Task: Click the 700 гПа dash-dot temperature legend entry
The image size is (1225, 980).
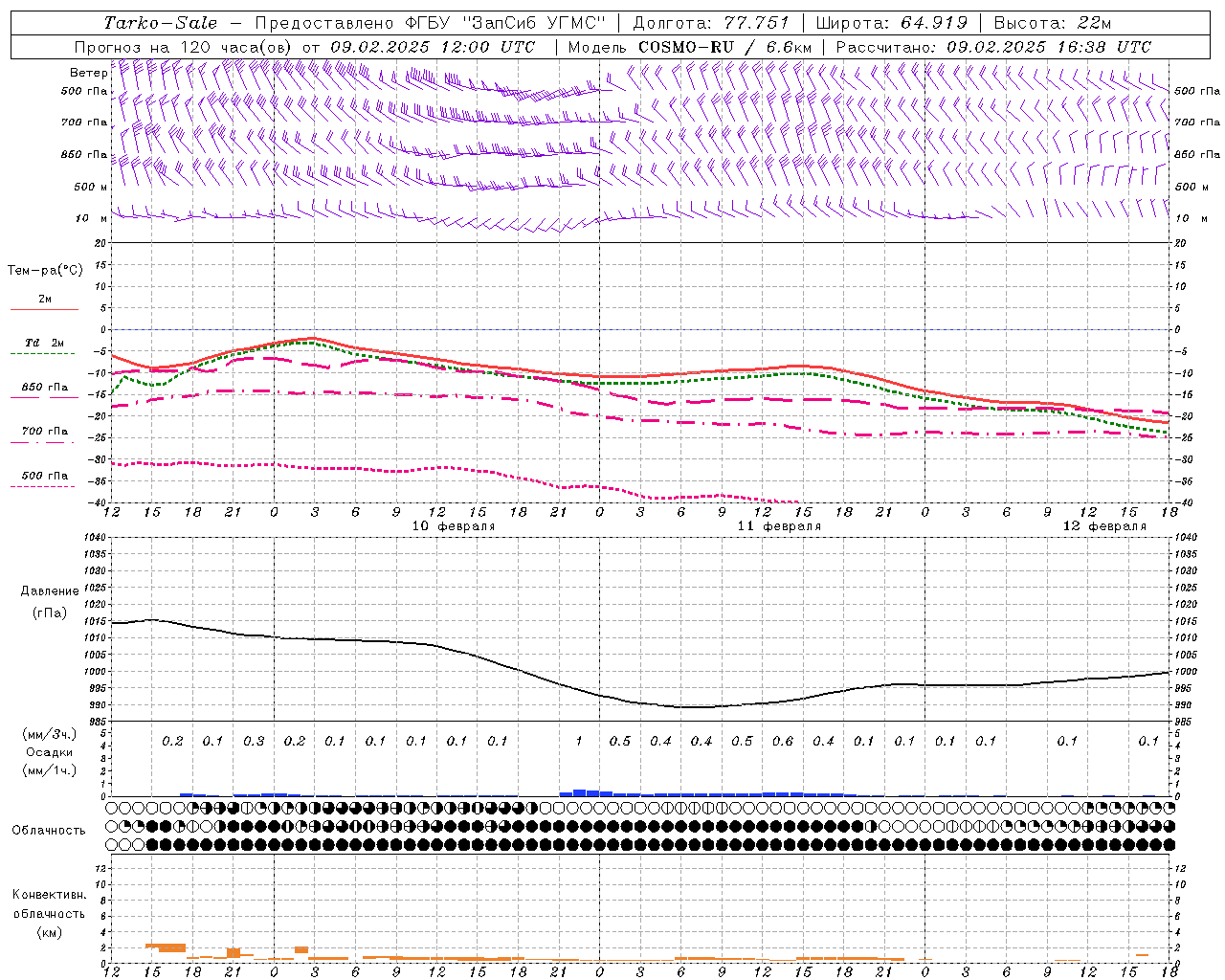Action: (x=45, y=432)
